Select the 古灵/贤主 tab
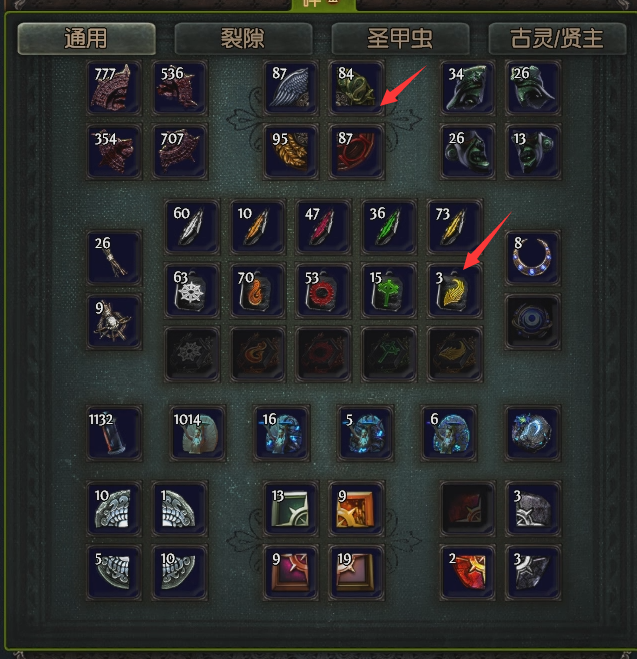The height and width of the screenshot is (659, 637). pyautogui.click(x=557, y=39)
